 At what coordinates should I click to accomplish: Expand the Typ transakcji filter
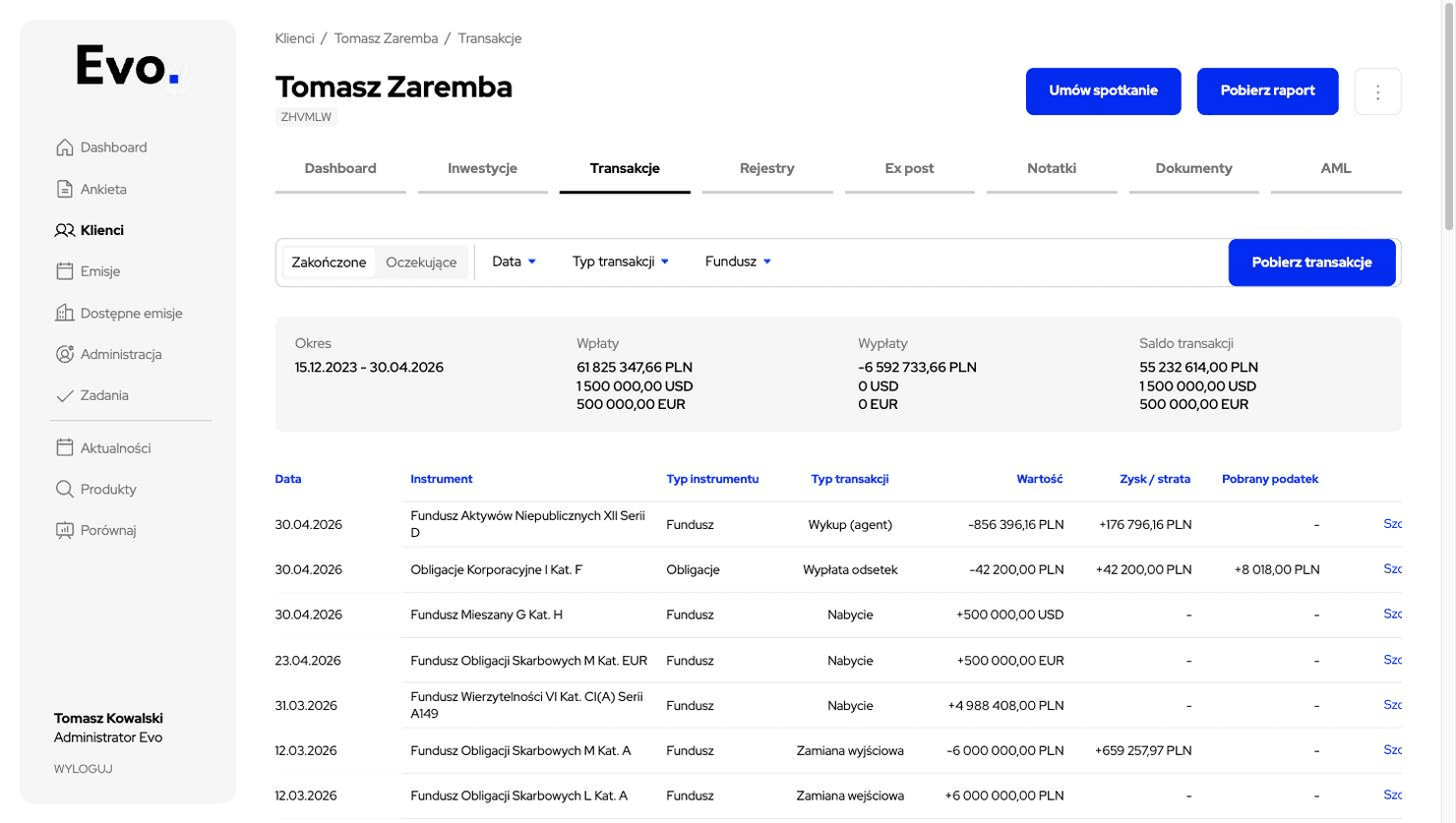[x=621, y=262]
